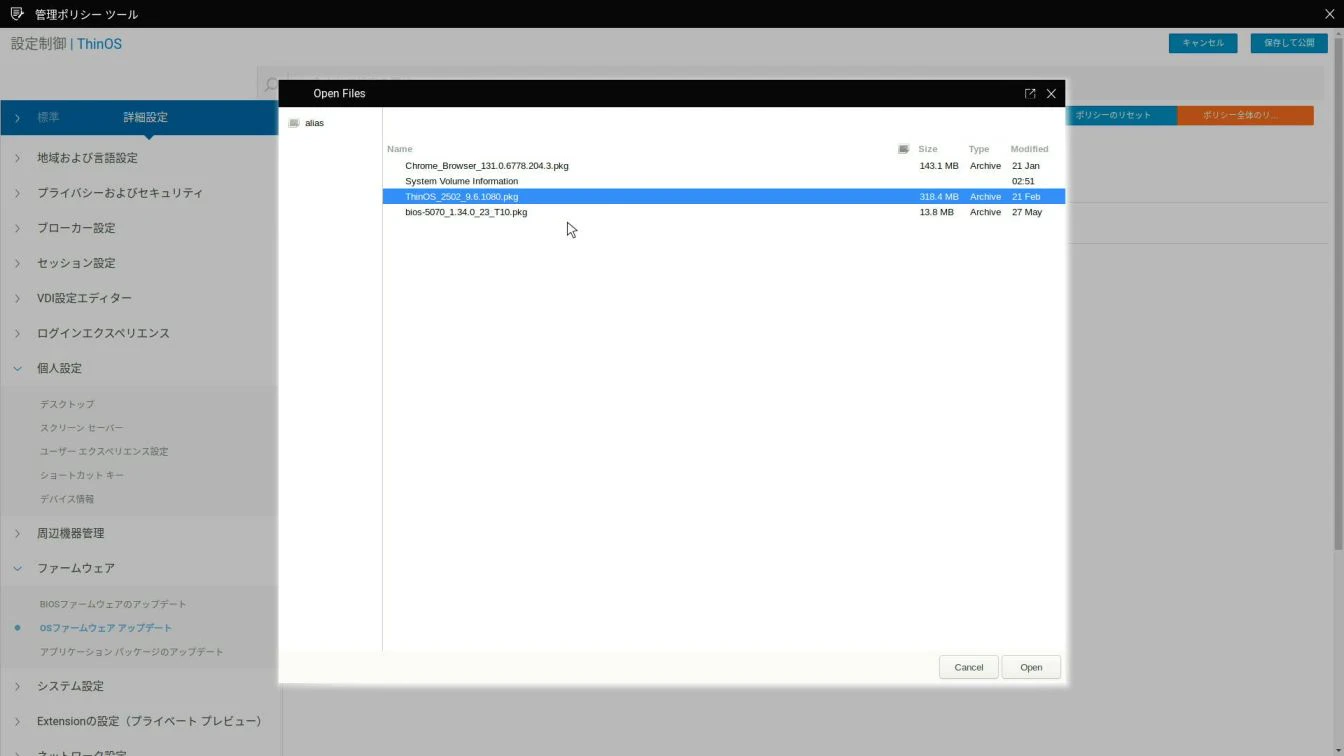Click the column view icon beside Size
The height and width of the screenshot is (756, 1344).
point(903,149)
